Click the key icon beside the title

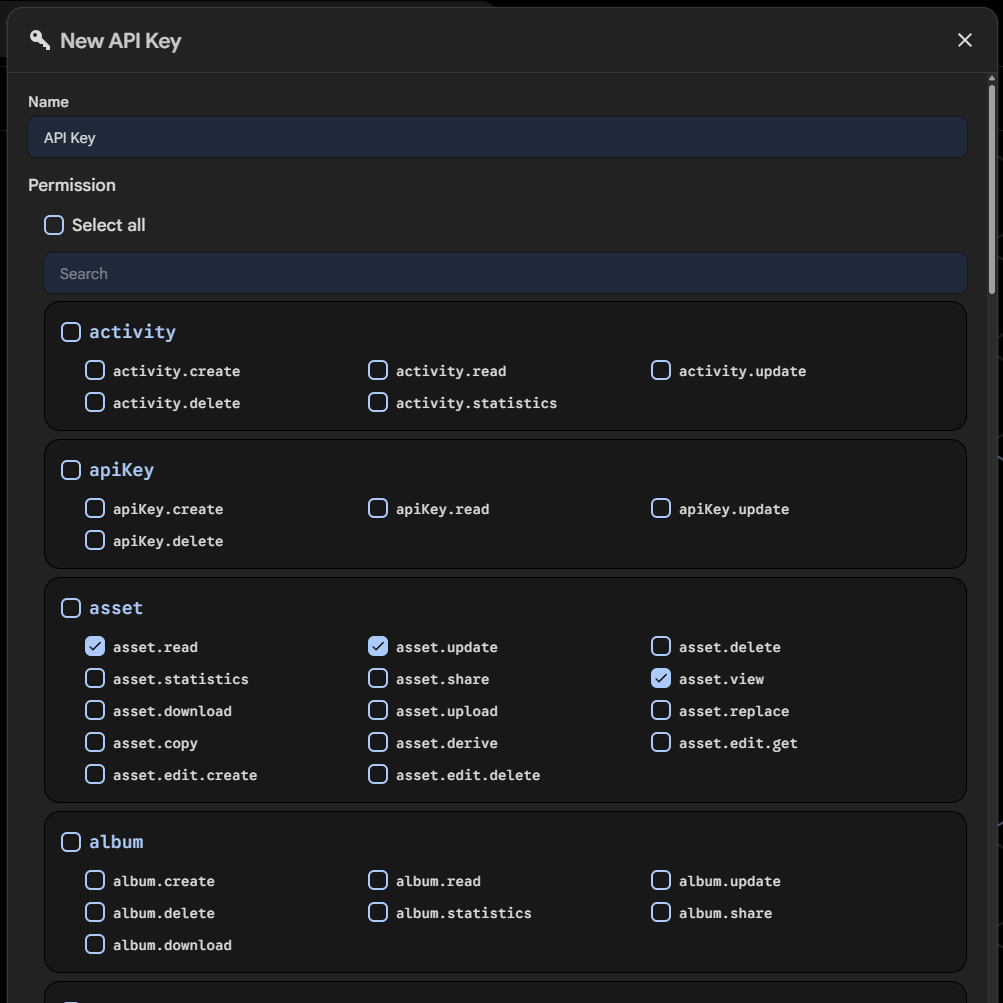(40, 40)
